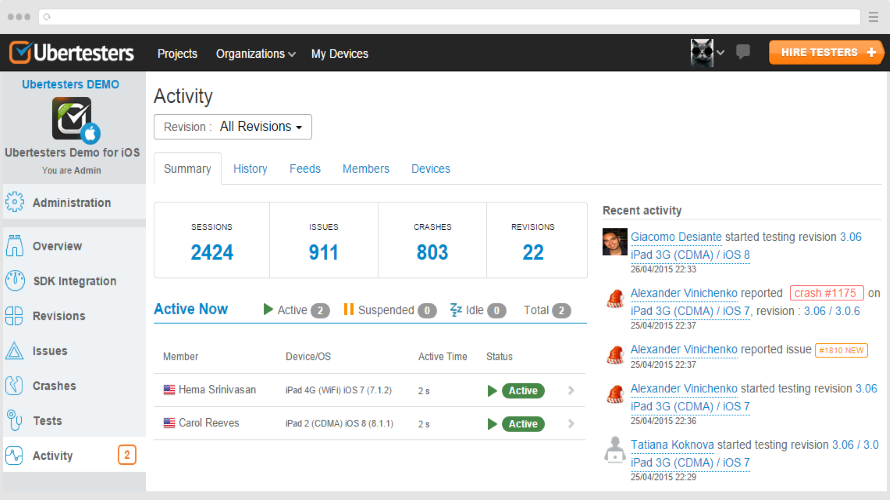Screen dimensions: 890x500
Task: Select the Summary tab
Action: coord(187,169)
